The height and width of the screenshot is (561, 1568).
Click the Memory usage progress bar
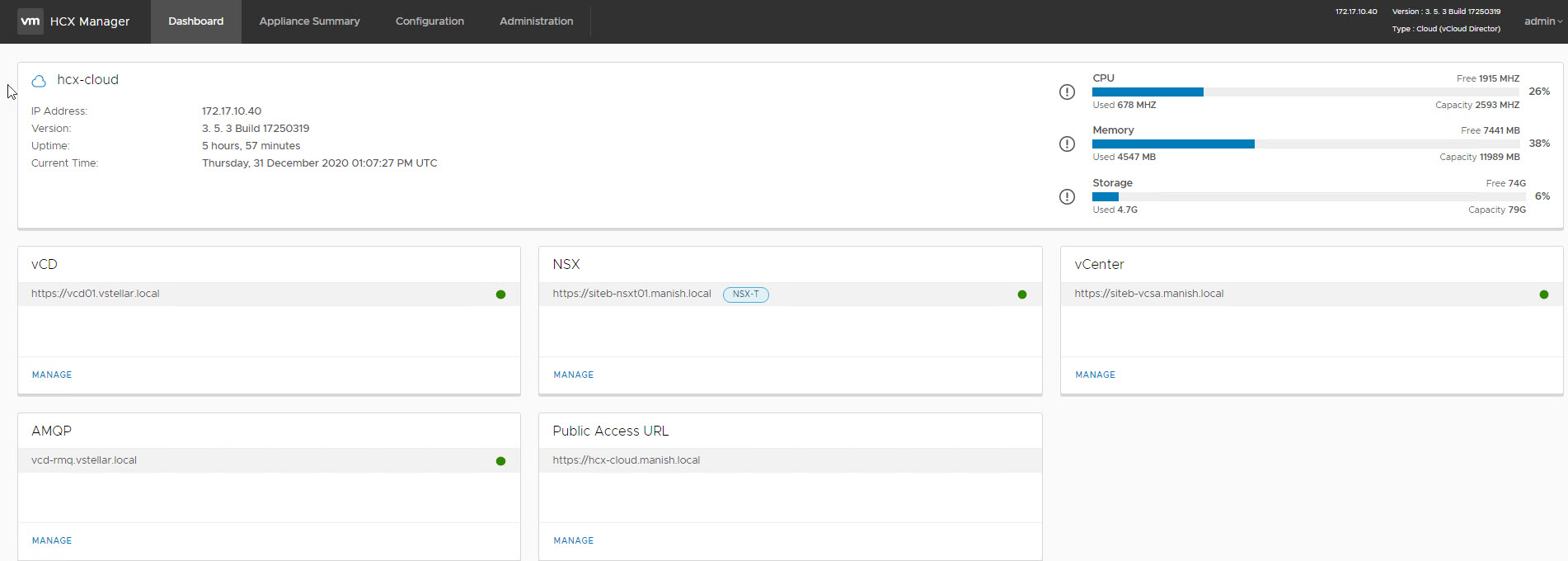pyautogui.click(x=1305, y=144)
